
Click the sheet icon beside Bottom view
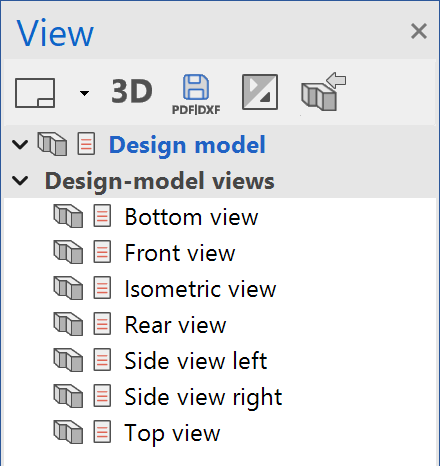pyautogui.click(x=102, y=216)
